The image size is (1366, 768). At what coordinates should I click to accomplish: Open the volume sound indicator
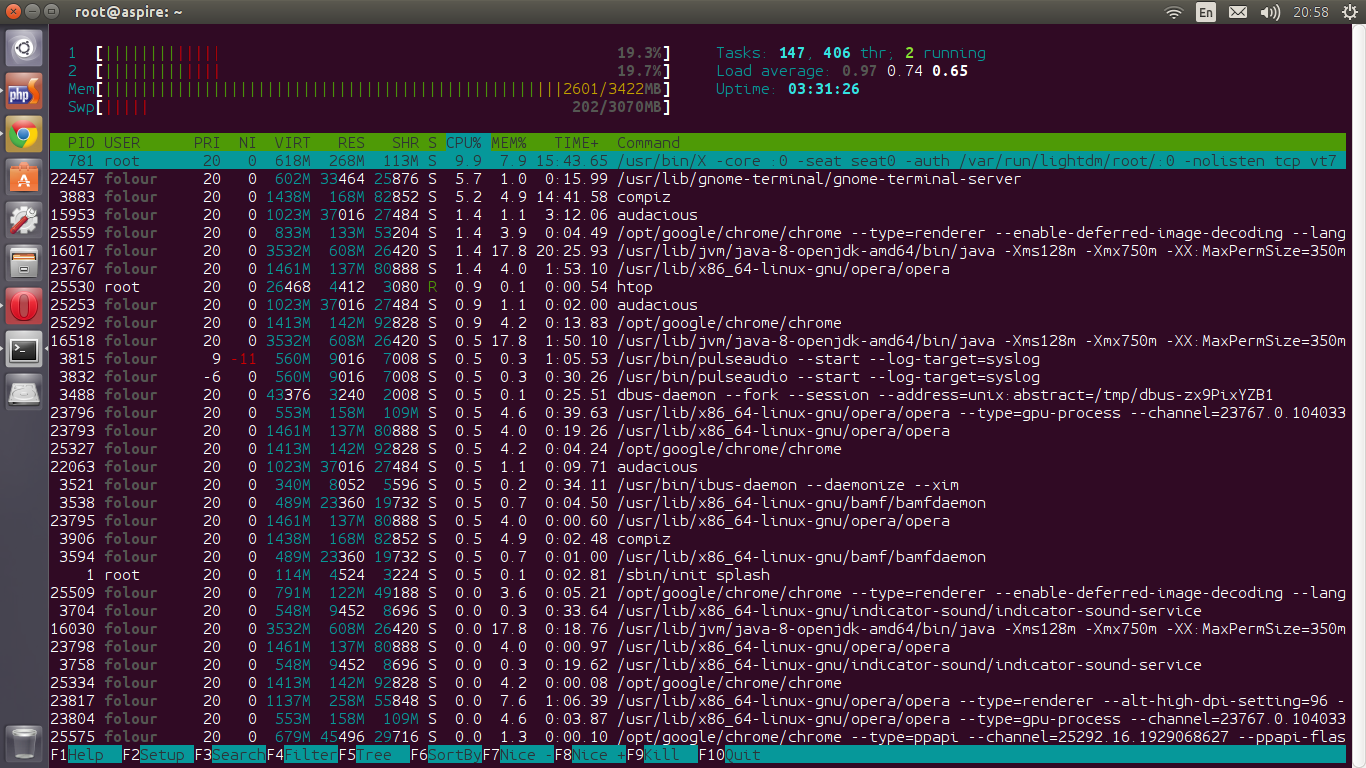click(x=1270, y=12)
